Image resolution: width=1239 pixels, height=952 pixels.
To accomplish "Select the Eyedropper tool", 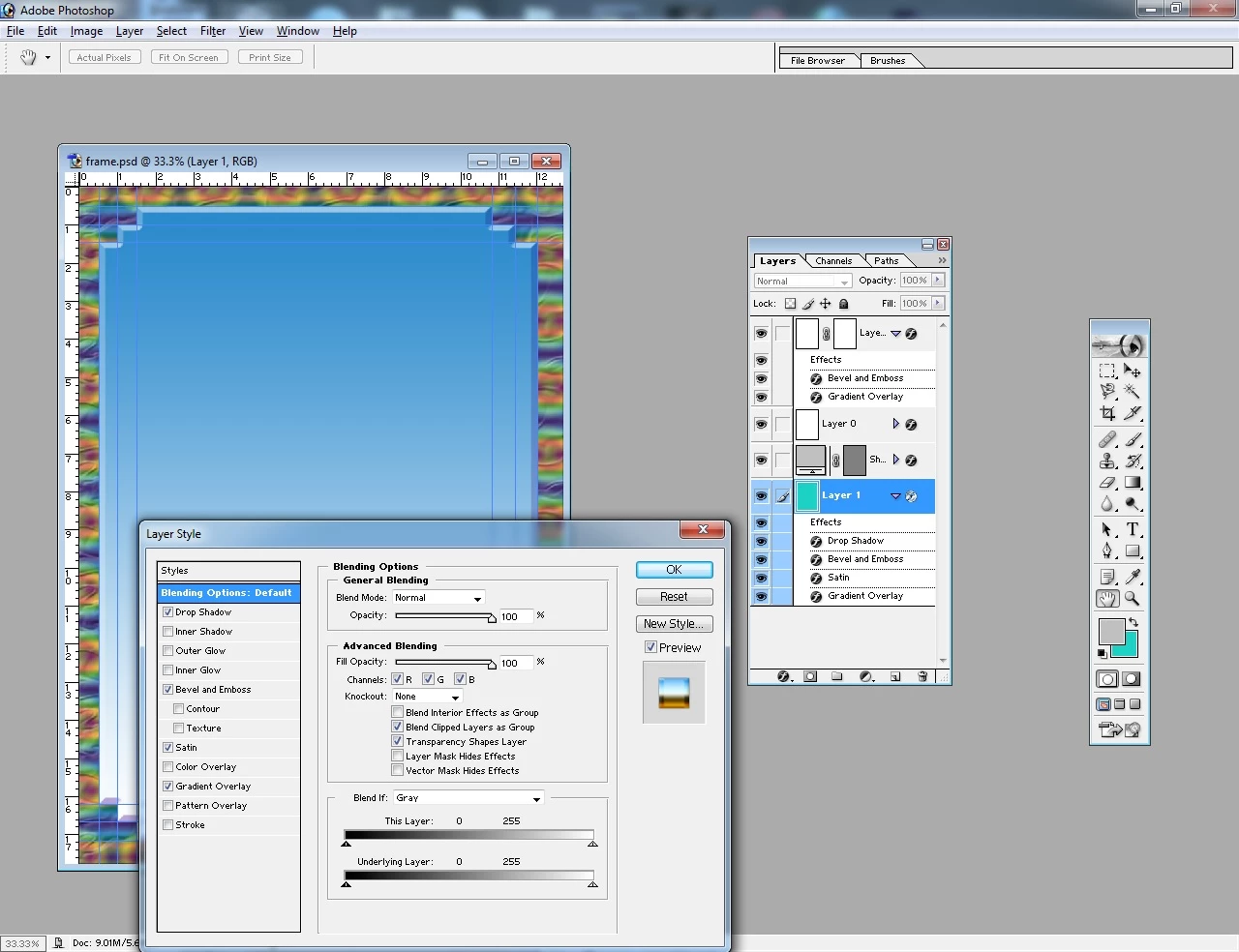I will click(x=1133, y=577).
